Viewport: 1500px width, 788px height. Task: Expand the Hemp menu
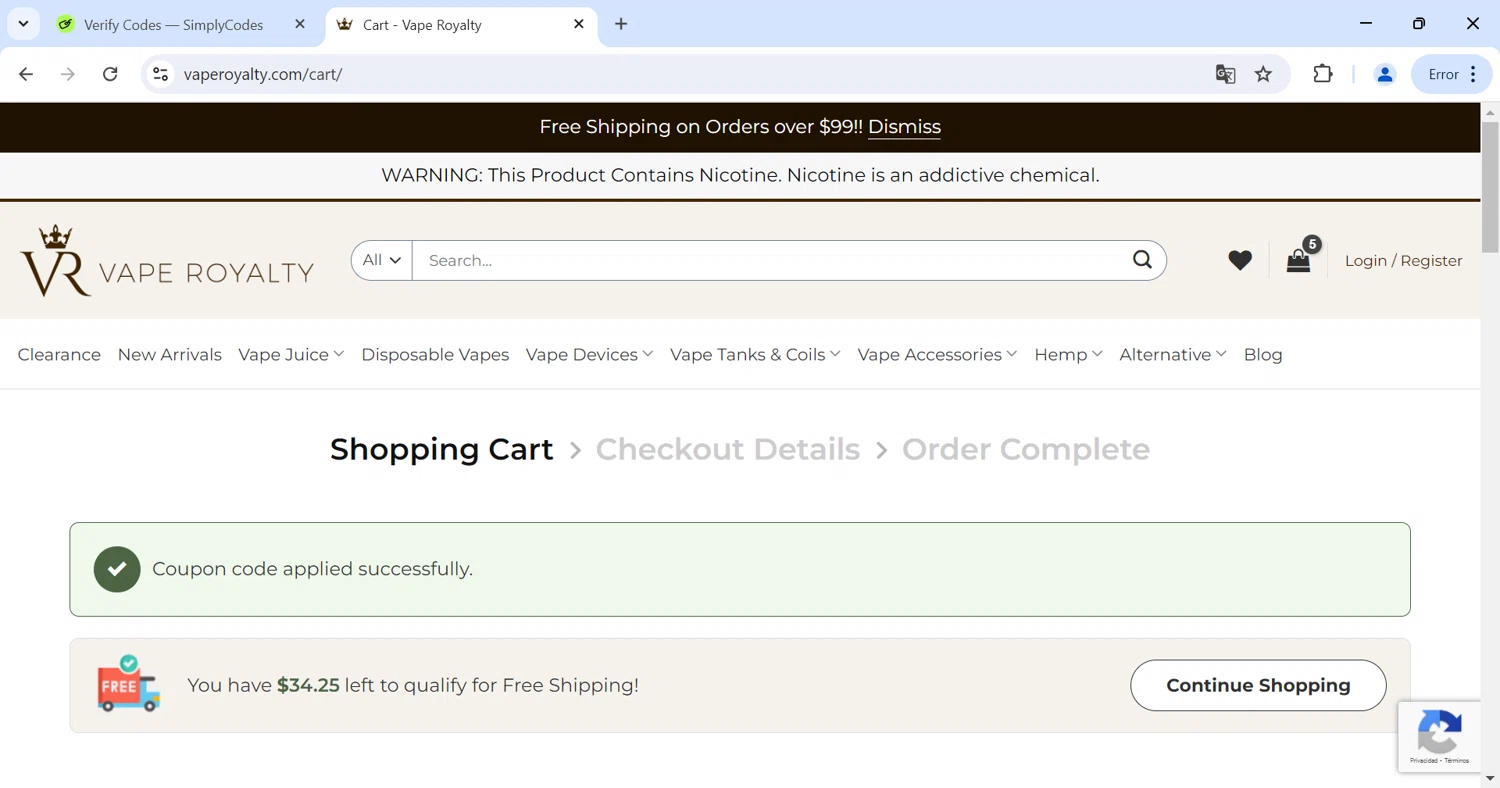coord(1068,355)
